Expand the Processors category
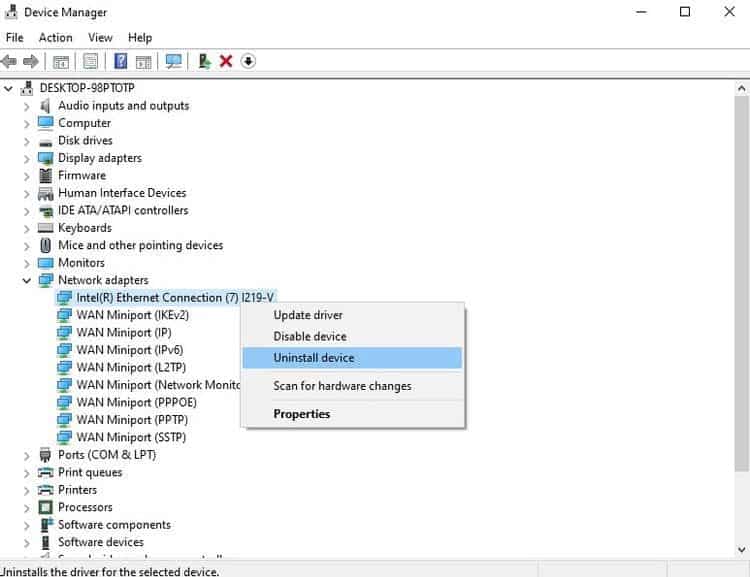This screenshot has width=750, height=577. coord(26,508)
